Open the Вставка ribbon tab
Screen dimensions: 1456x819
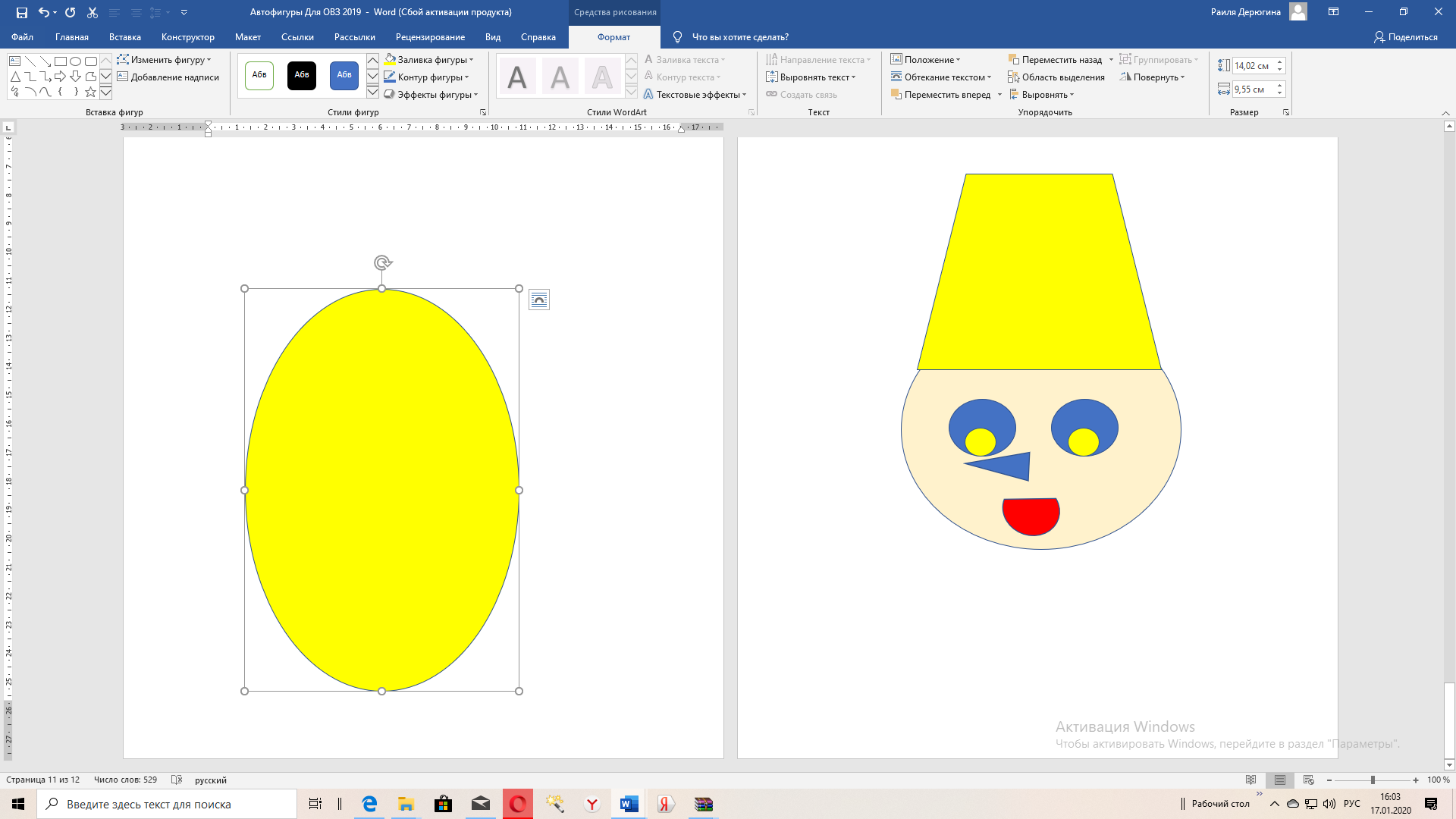[124, 37]
